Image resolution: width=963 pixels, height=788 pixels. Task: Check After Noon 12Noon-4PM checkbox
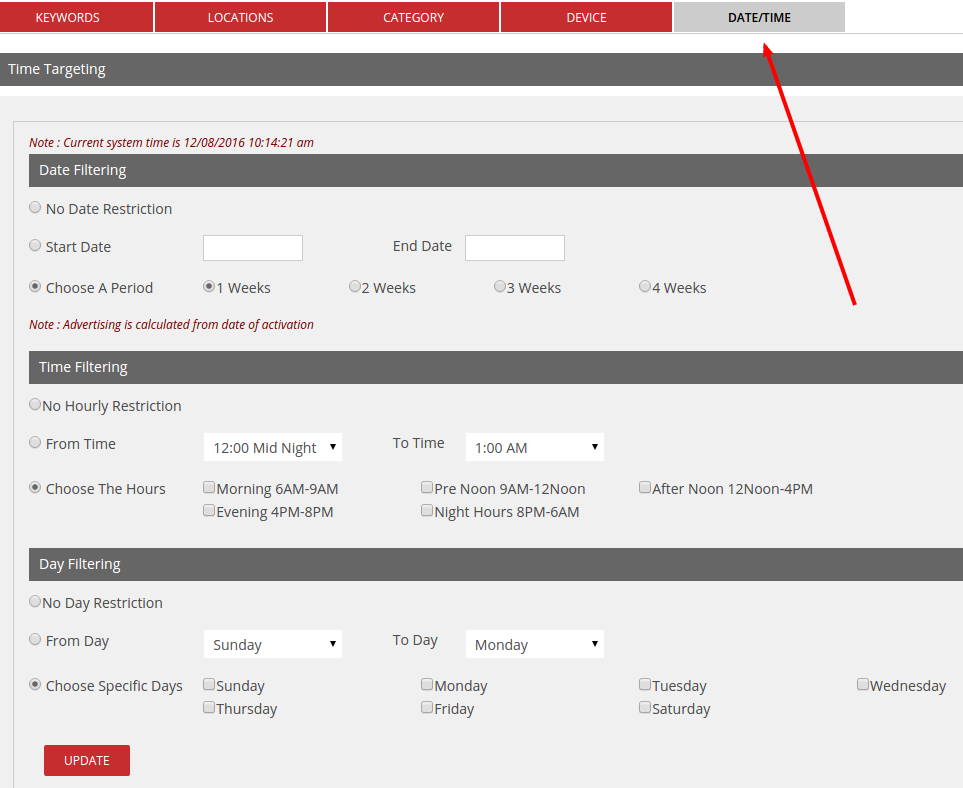point(645,488)
